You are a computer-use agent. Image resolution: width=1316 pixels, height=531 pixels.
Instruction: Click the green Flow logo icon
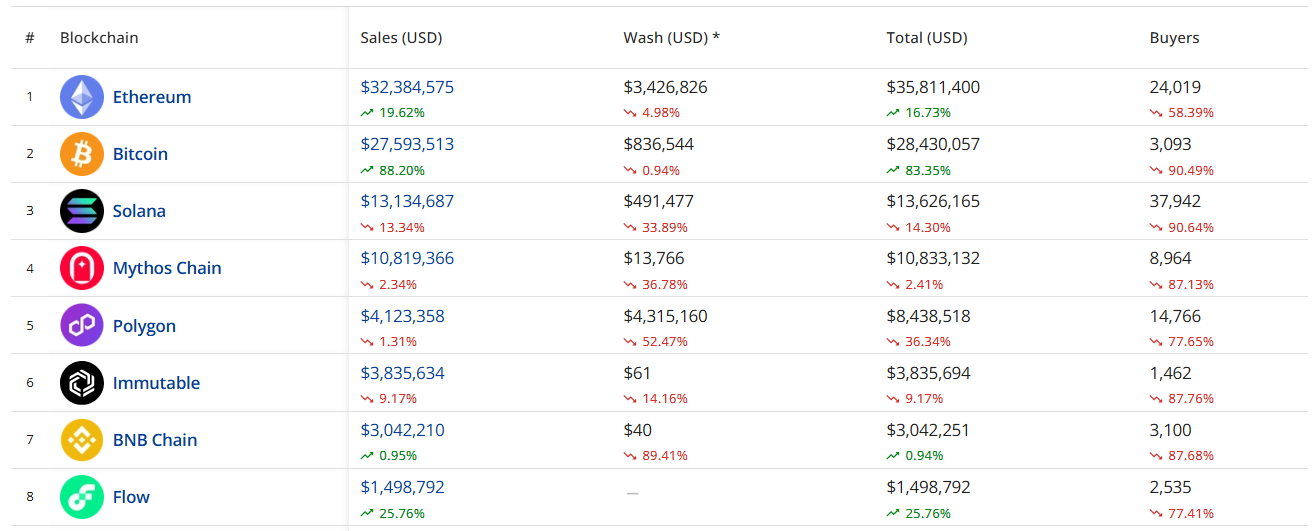coord(81,497)
